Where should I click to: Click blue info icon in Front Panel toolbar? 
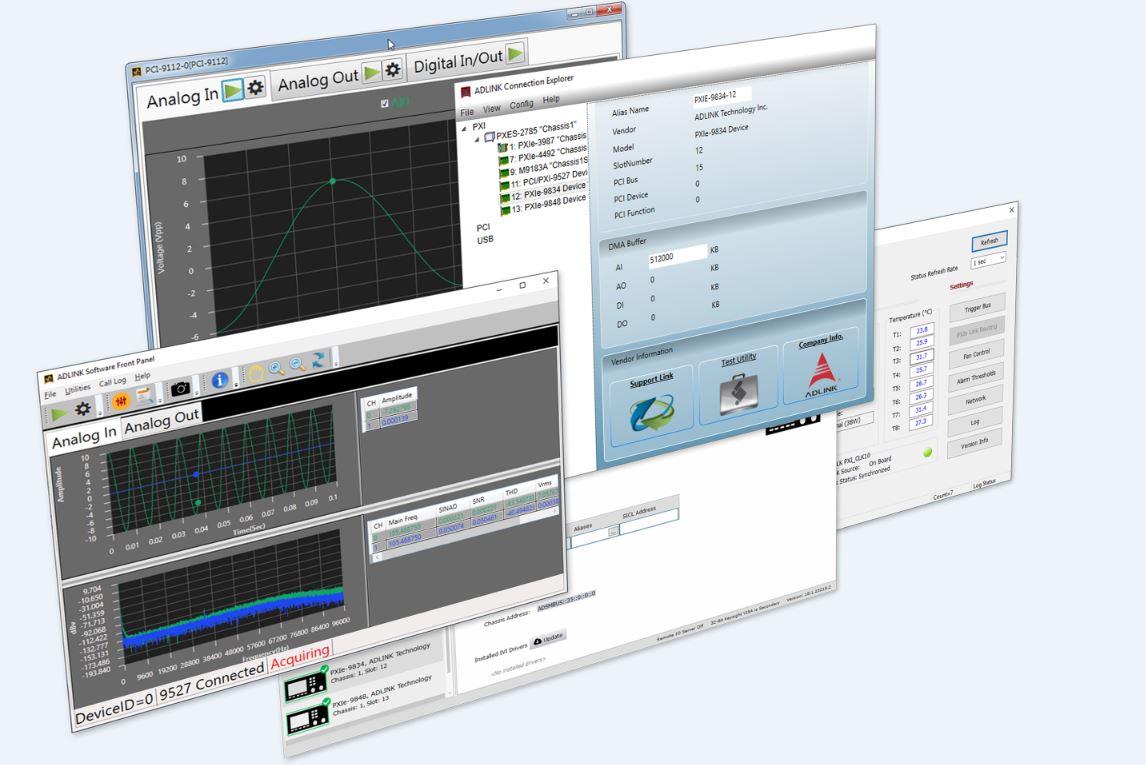pos(219,381)
